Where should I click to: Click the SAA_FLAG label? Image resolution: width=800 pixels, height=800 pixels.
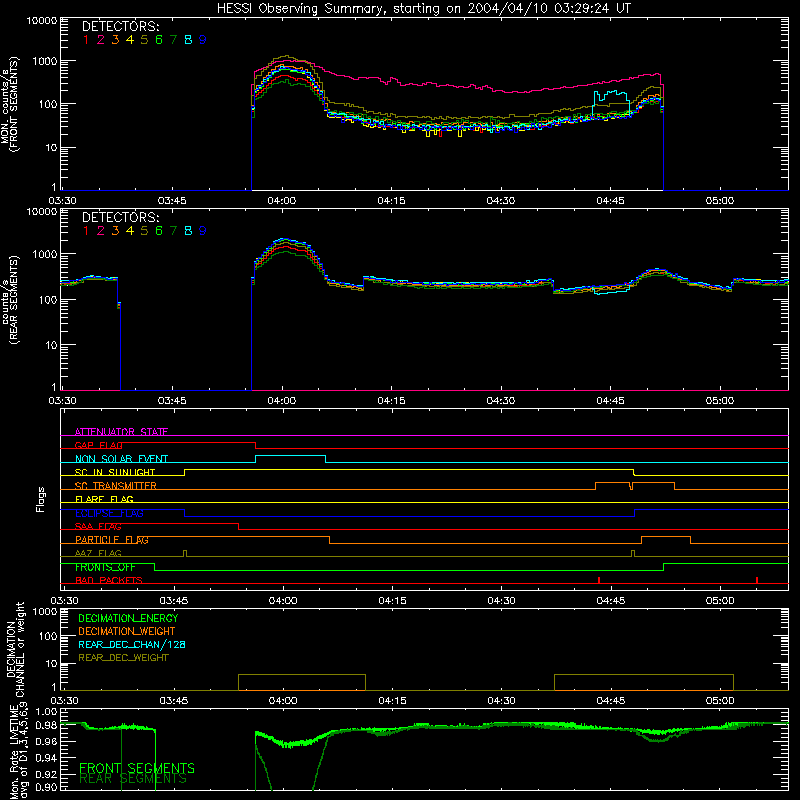click(98, 526)
